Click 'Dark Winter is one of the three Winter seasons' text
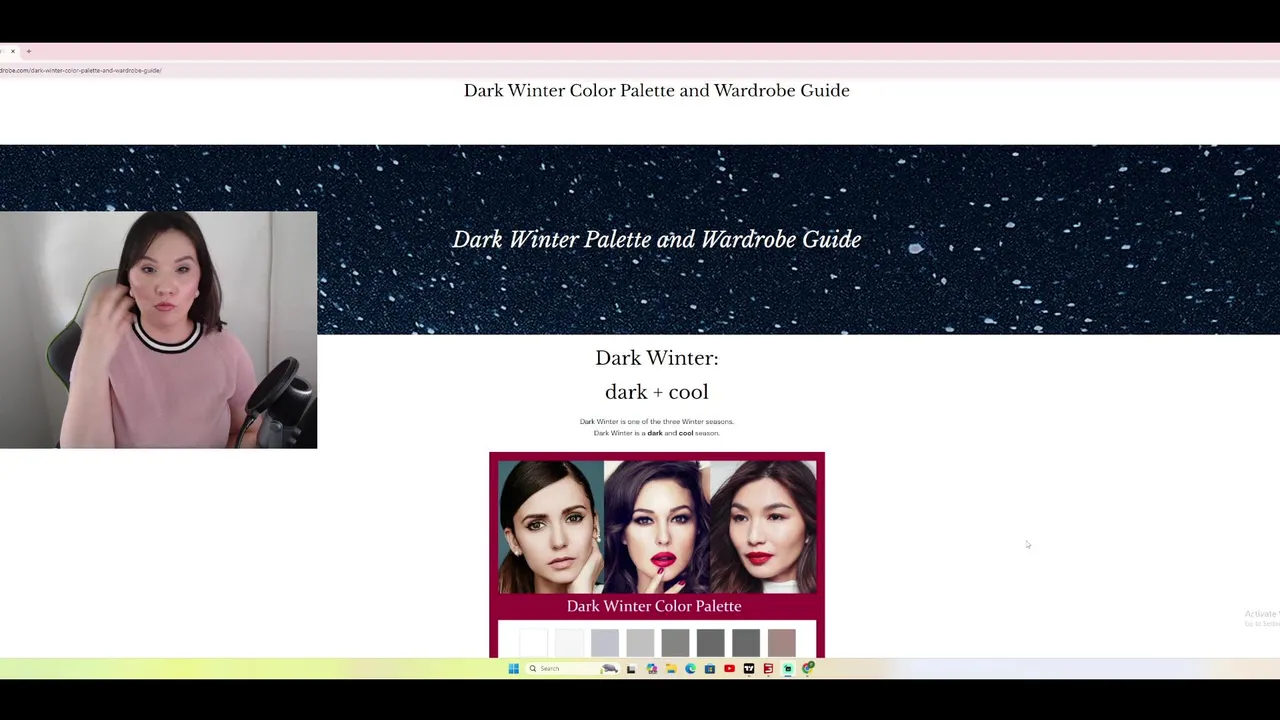 (657, 421)
